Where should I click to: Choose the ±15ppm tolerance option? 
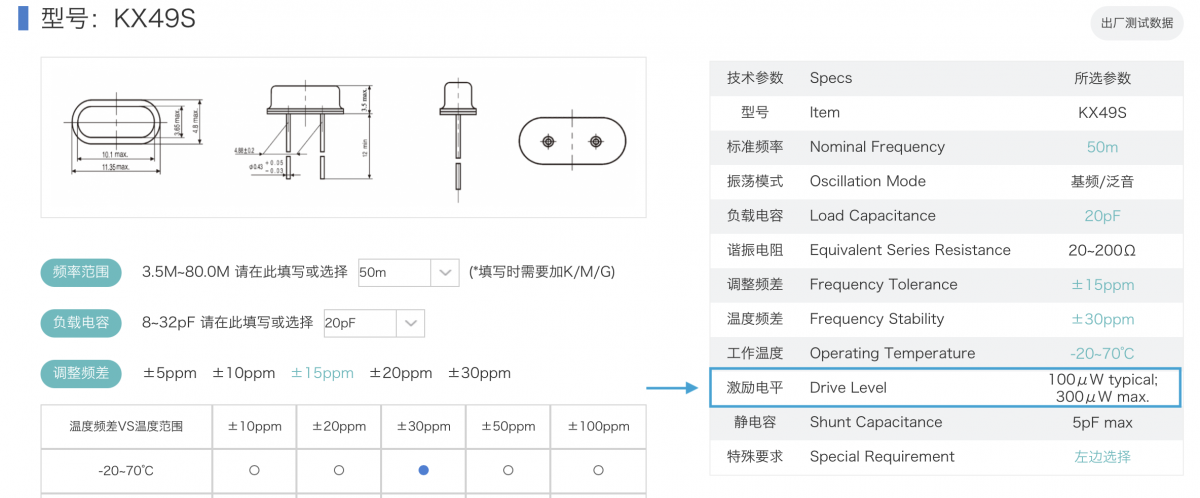click(322, 373)
